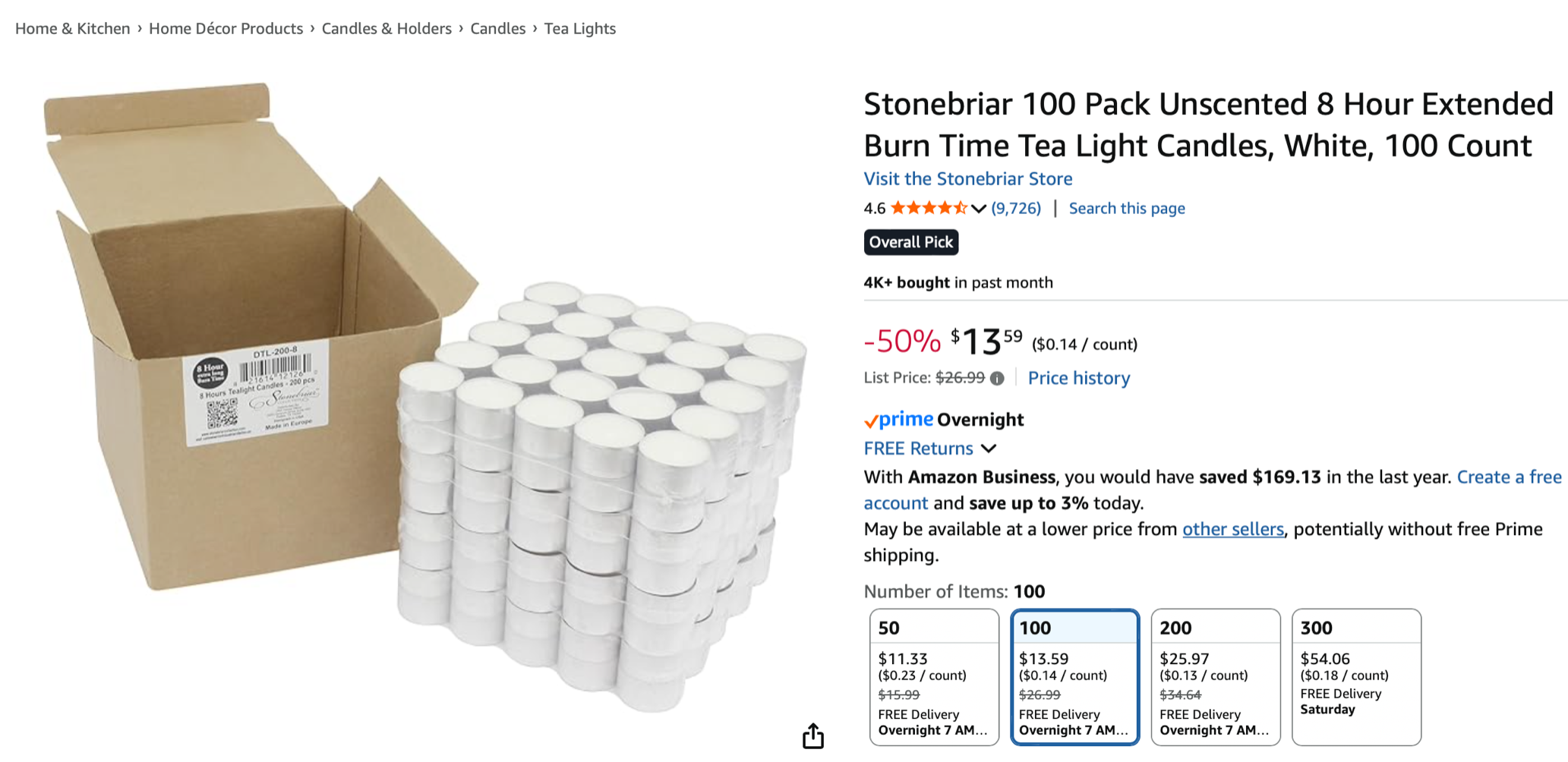Click the other sellers link

(x=1232, y=529)
